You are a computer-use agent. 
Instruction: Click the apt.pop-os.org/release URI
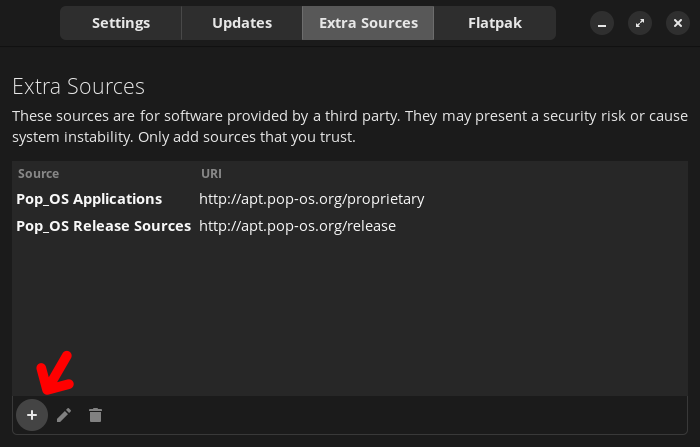[x=298, y=226]
